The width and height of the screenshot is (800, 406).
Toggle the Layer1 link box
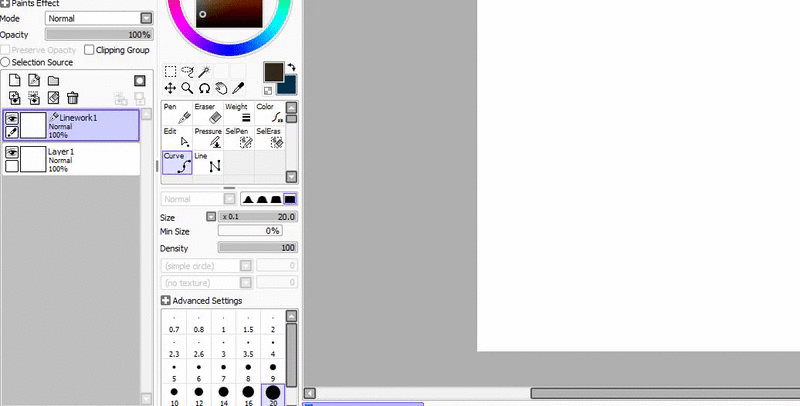pos(12,166)
